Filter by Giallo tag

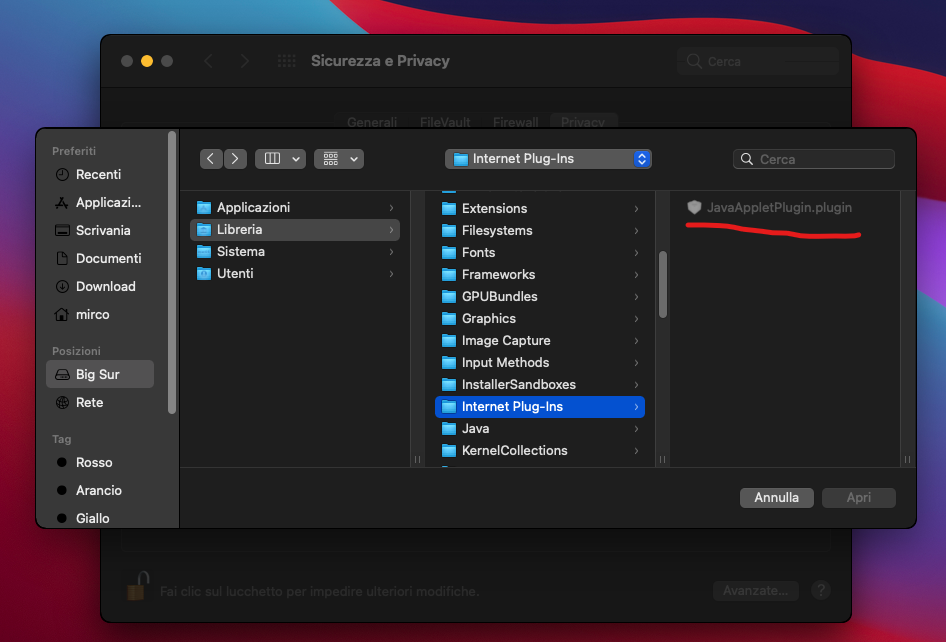[x=83, y=518]
